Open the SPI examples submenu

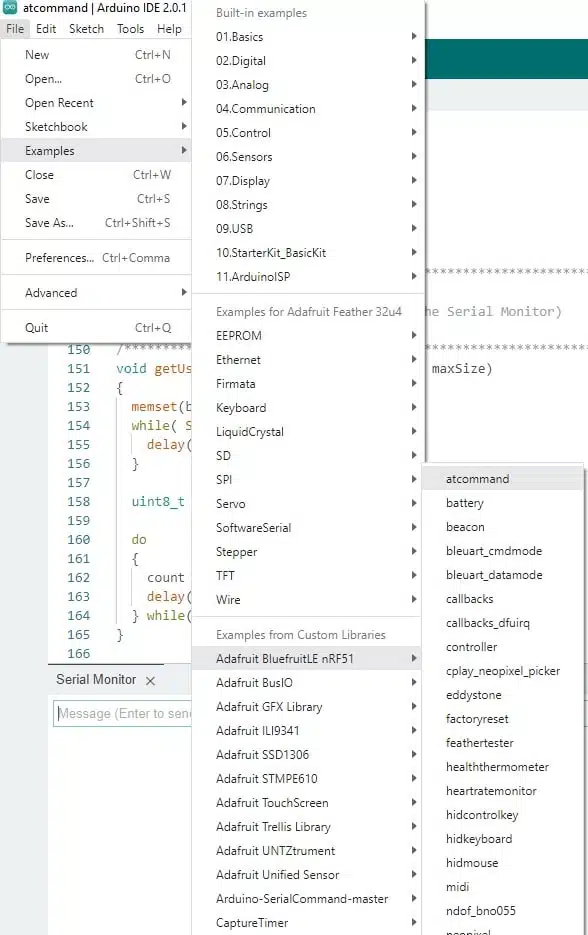coord(308,479)
